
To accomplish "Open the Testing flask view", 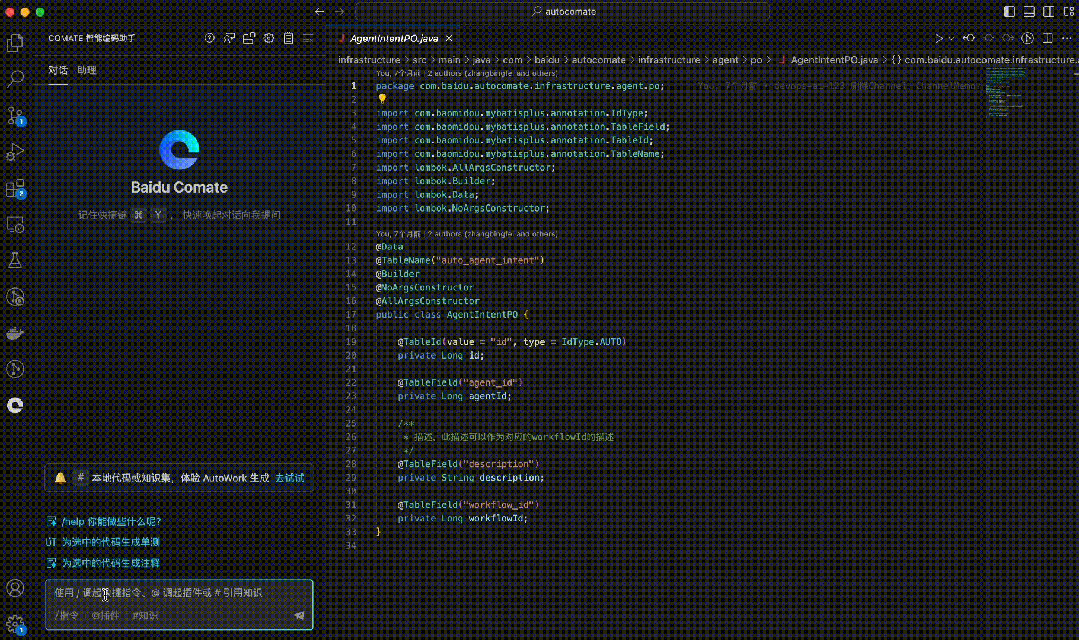I will point(15,261).
